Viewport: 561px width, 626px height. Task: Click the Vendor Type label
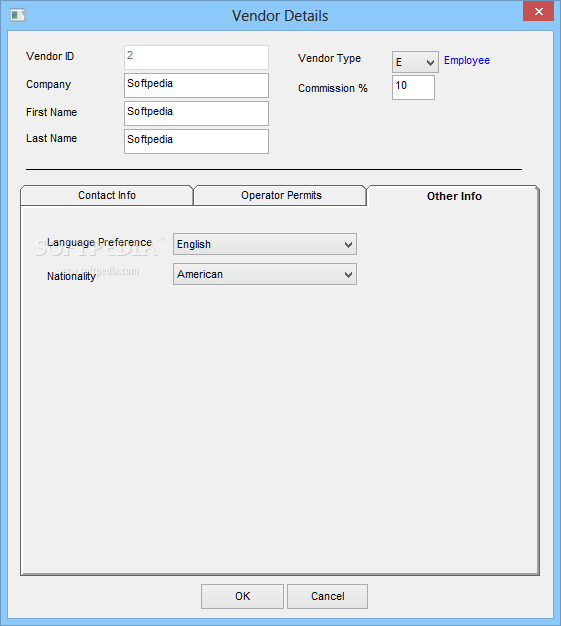tap(329, 58)
